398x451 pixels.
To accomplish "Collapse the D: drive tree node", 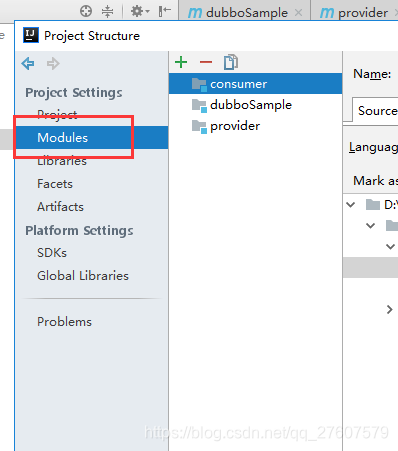I will tap(351, 204).
